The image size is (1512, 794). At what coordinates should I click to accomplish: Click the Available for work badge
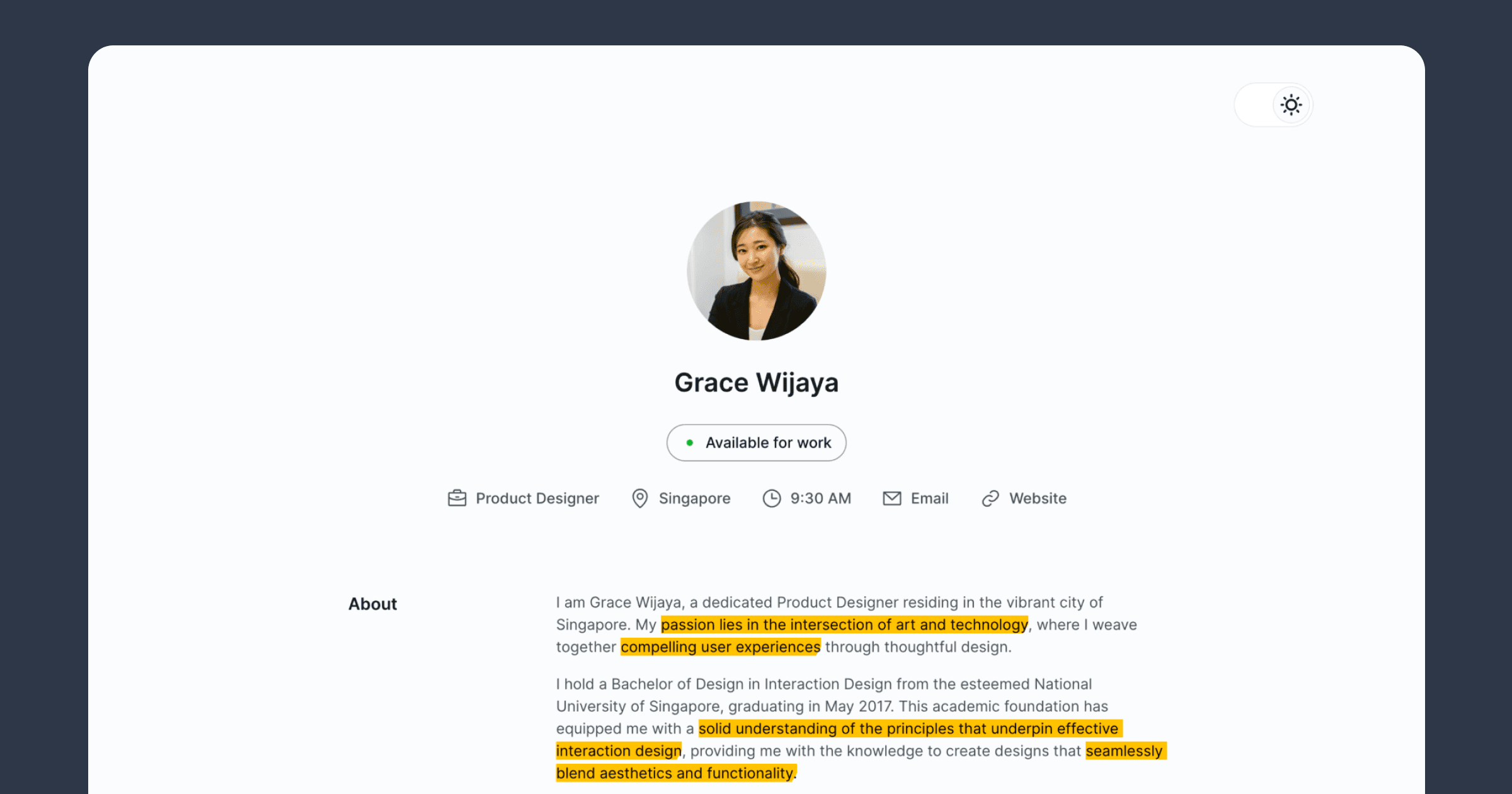[x=757, y=442]
